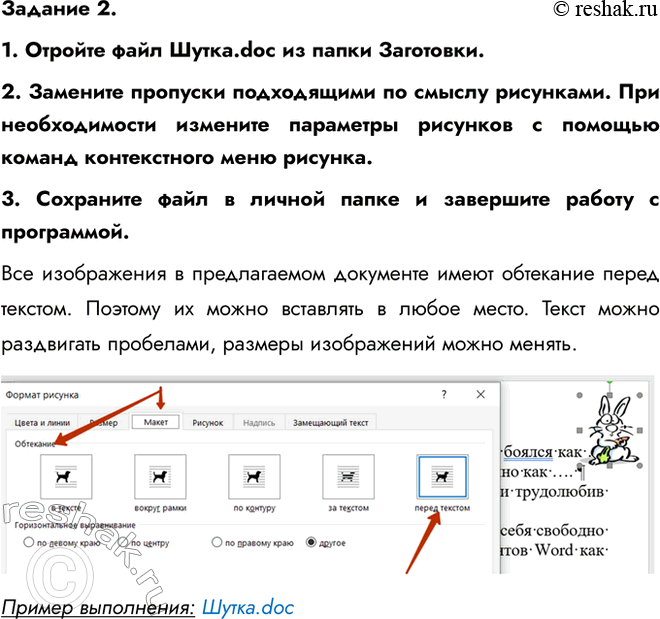
Task: Open the 'Шутка.doc' example link
Action: click(248, 605)
